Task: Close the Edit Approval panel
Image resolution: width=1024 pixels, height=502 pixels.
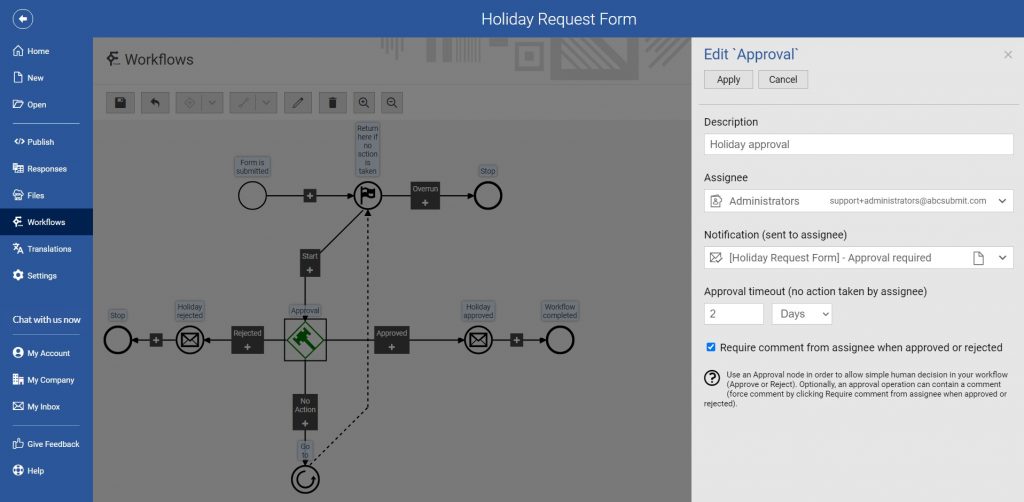Action: click(x=1008, y=55)
